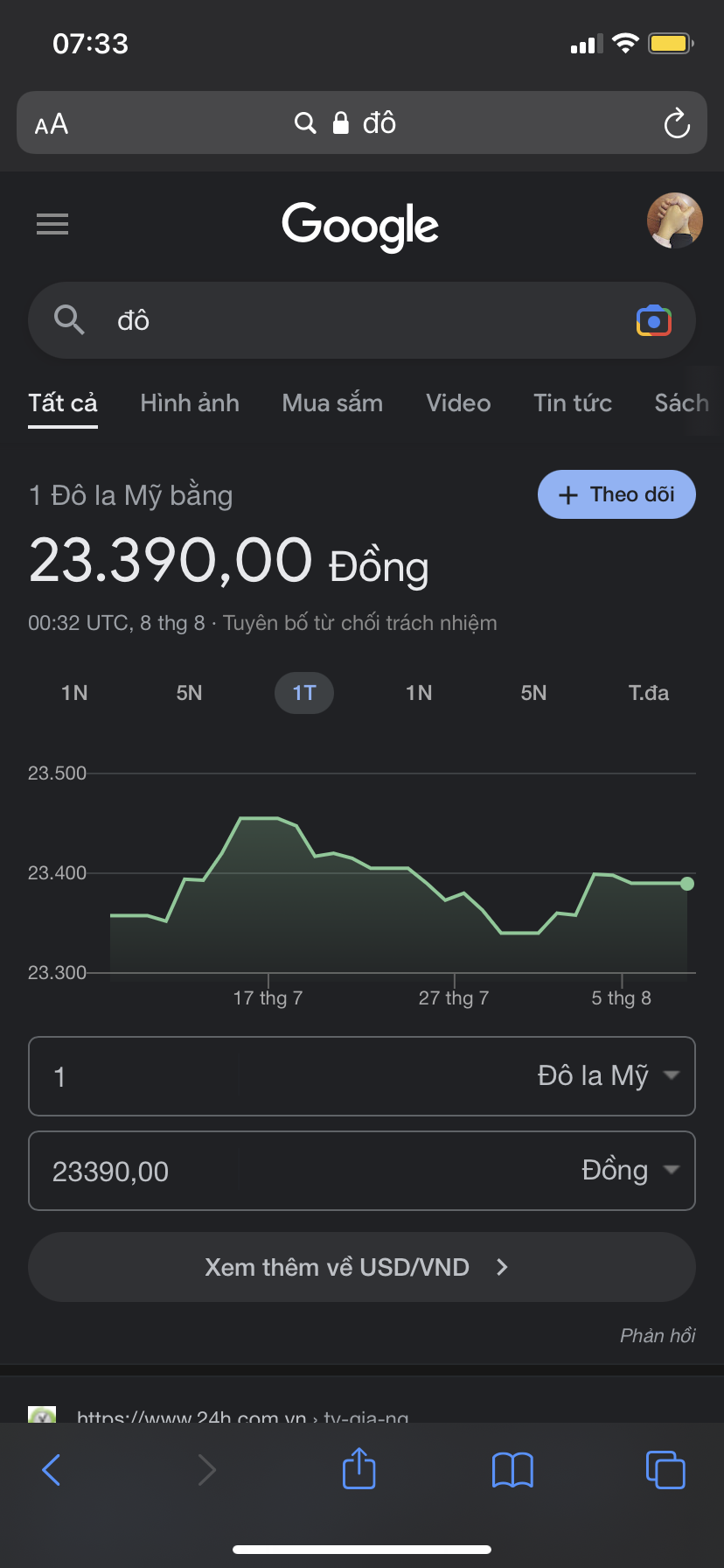Open the Đồng currency dropdown
The height and width of the screenshot is (1568, 724).
click(630, 1171)
